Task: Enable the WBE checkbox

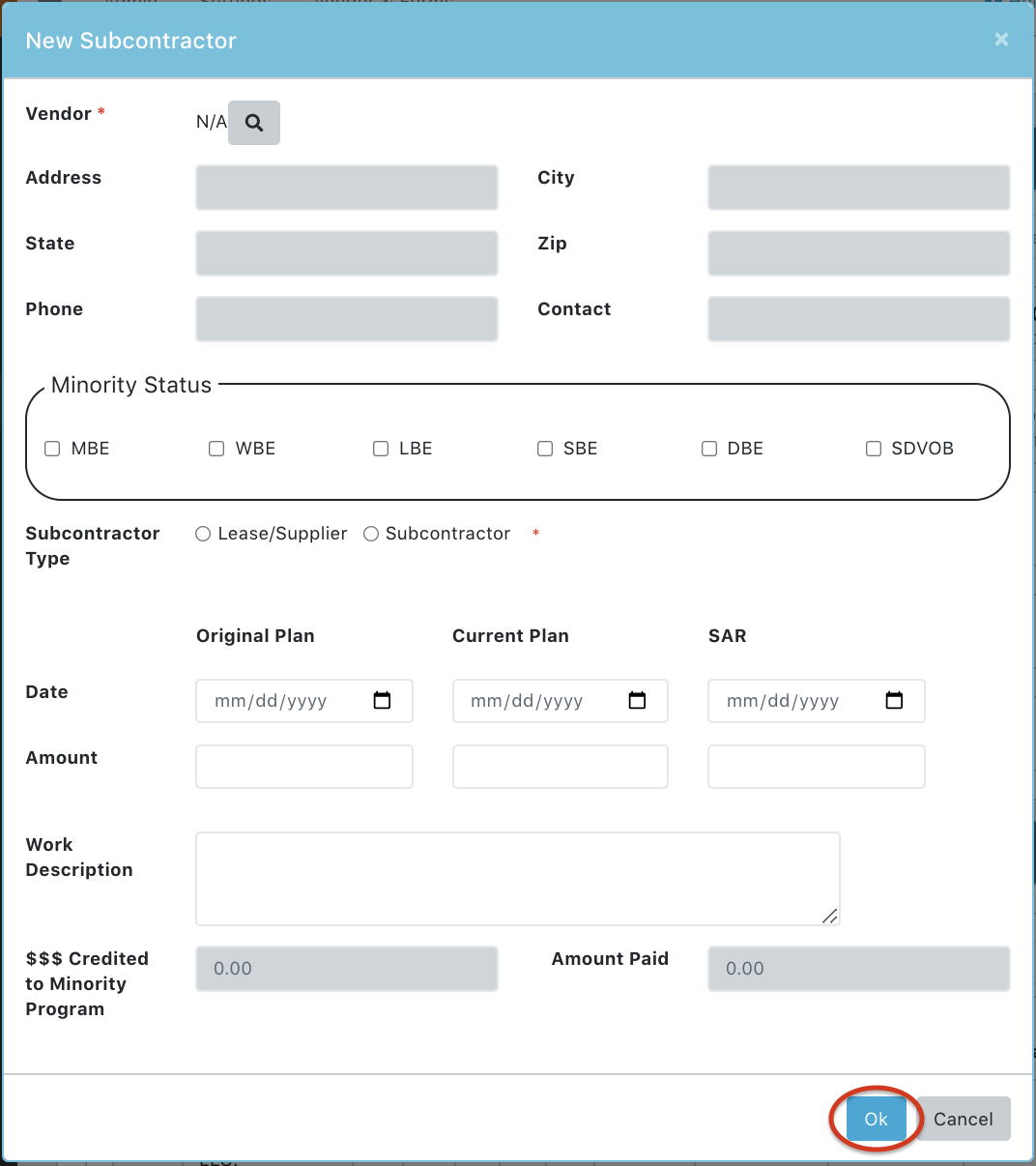Action: point(216,449)
